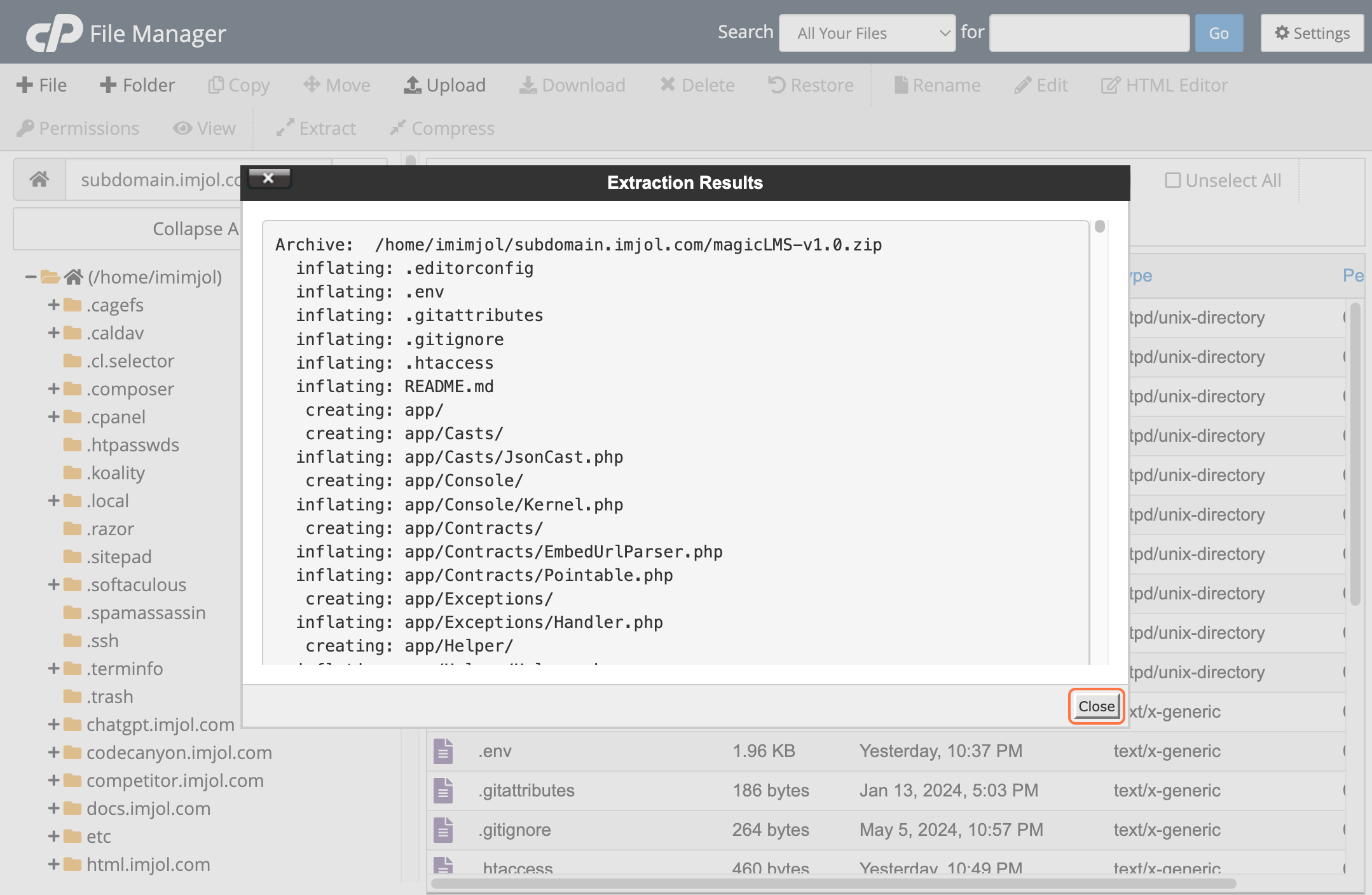1372x895 pixels.
Task: Click the file list horizontal scrollbar
Action: [833, 884]
